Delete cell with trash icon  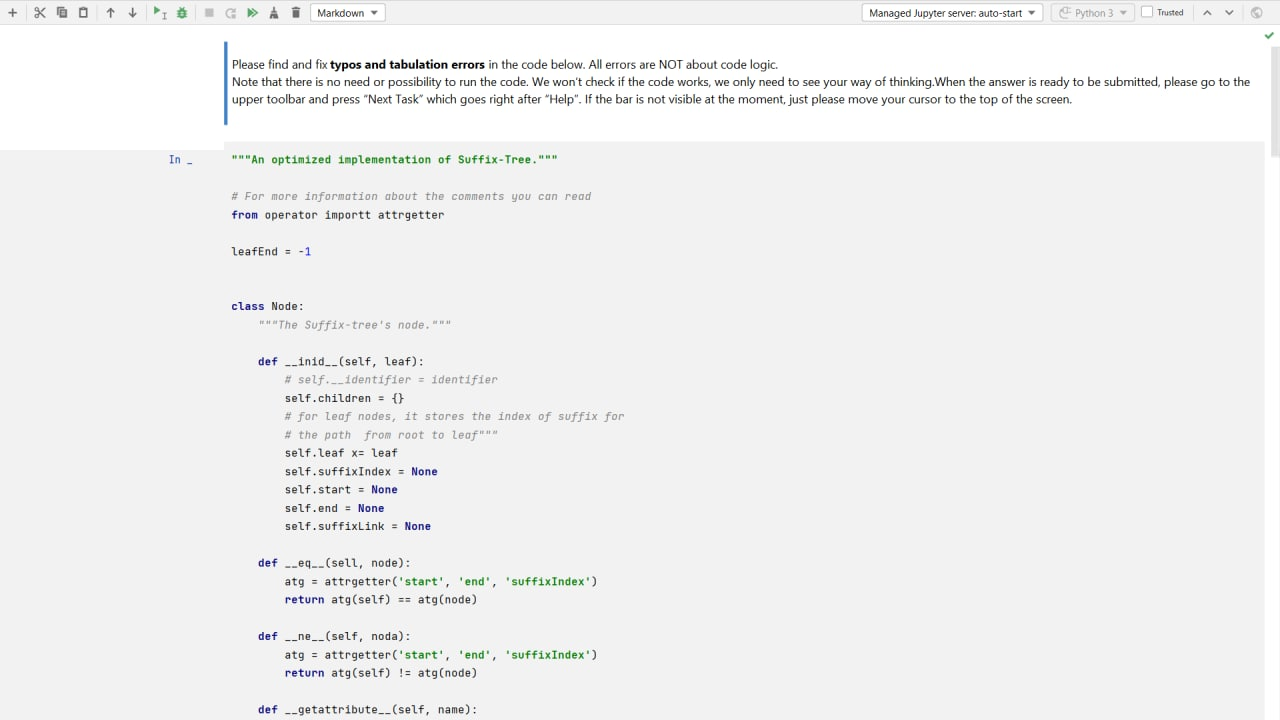[x=296, y=13]
